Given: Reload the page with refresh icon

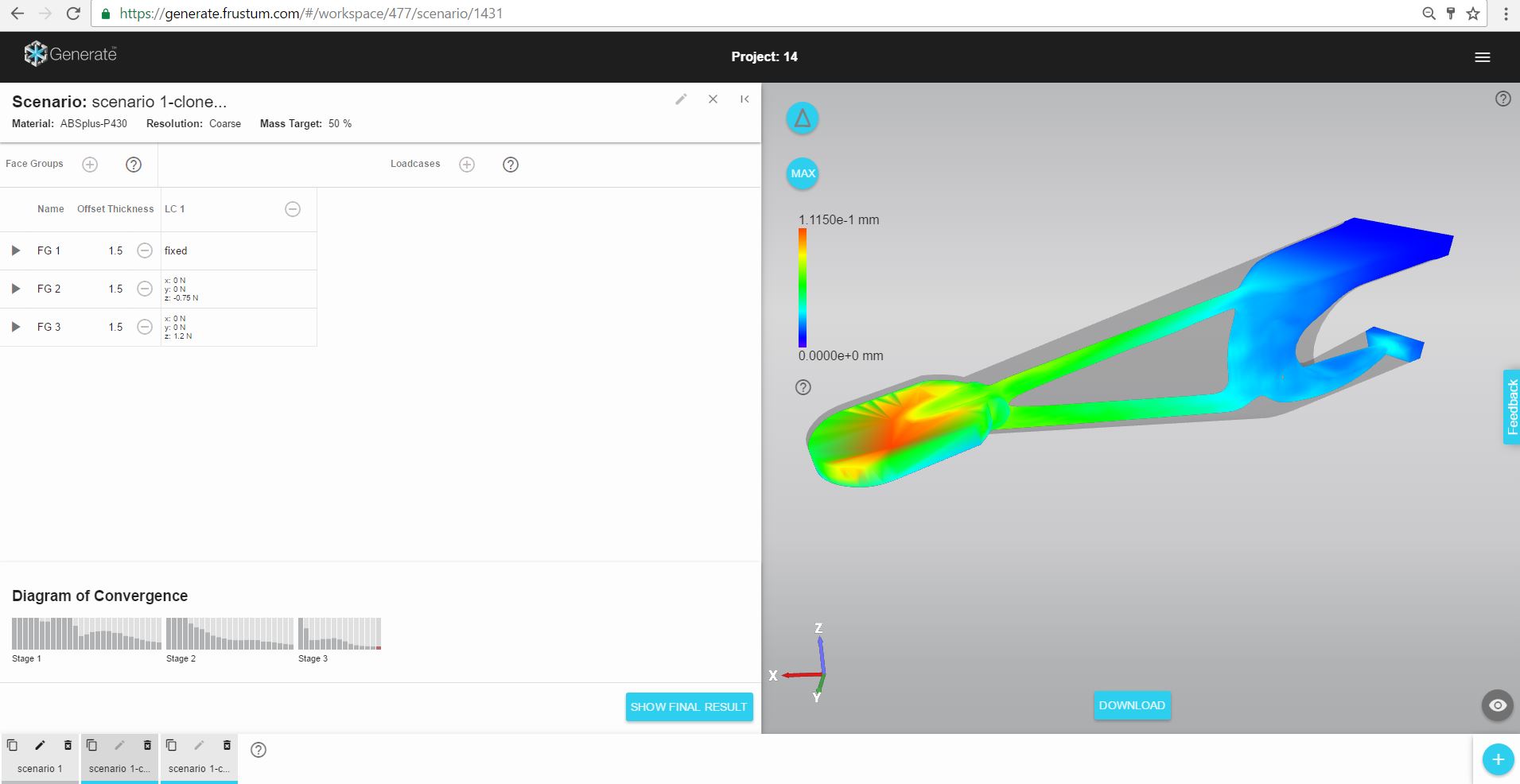Looking at the screenshot, I should point(73,14).
